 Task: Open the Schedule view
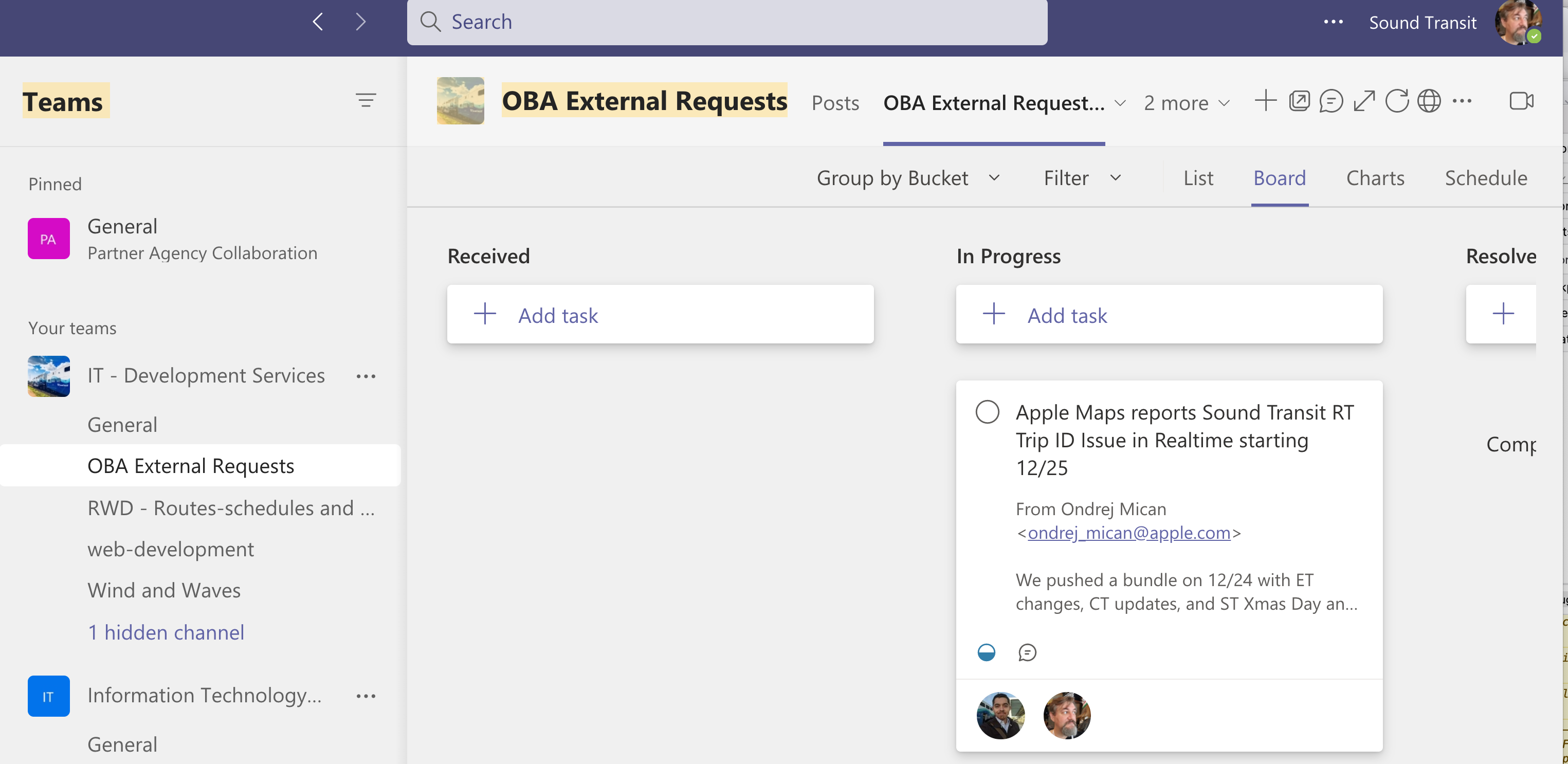click(1486, 178)
